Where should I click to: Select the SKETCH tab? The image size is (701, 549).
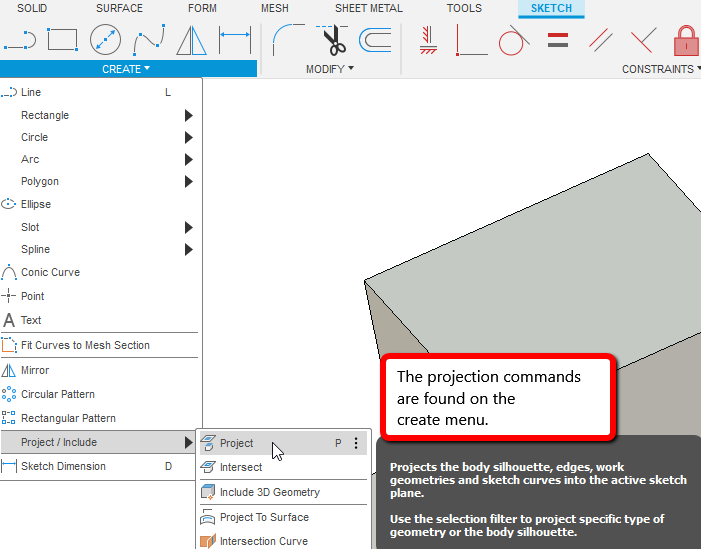click(x=551, y=8)
